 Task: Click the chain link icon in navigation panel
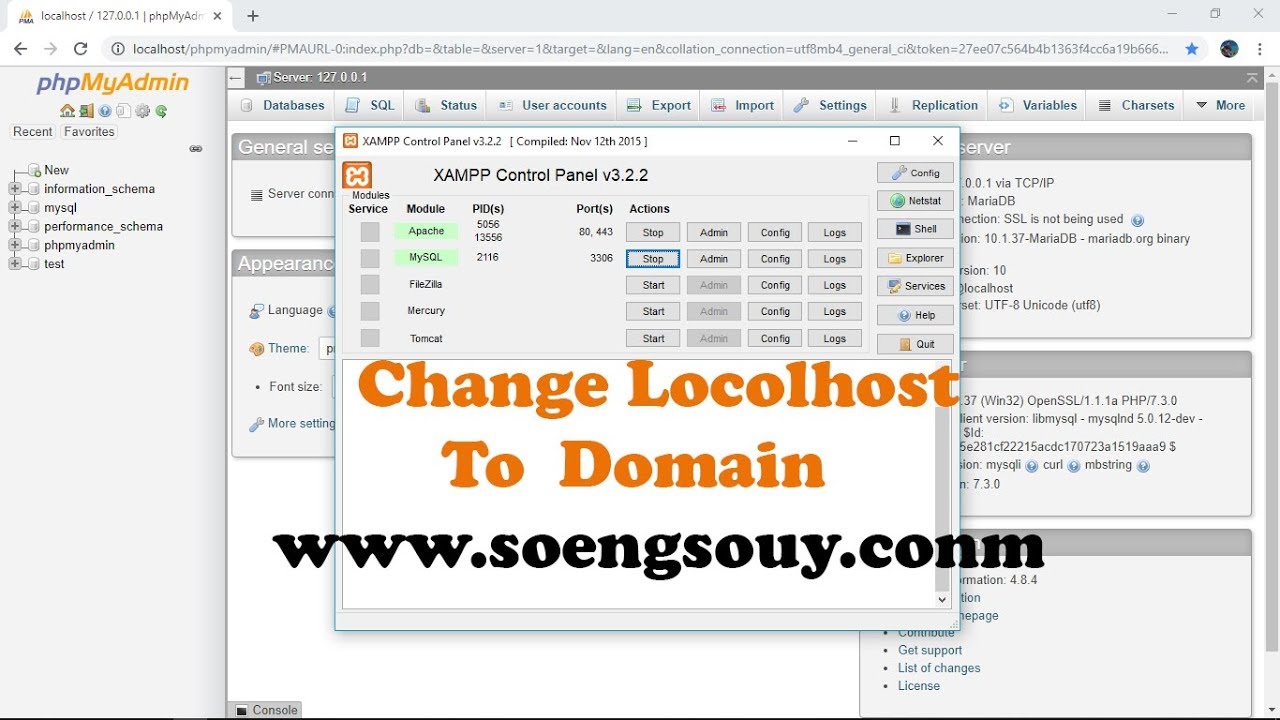[x=196, y=149]
